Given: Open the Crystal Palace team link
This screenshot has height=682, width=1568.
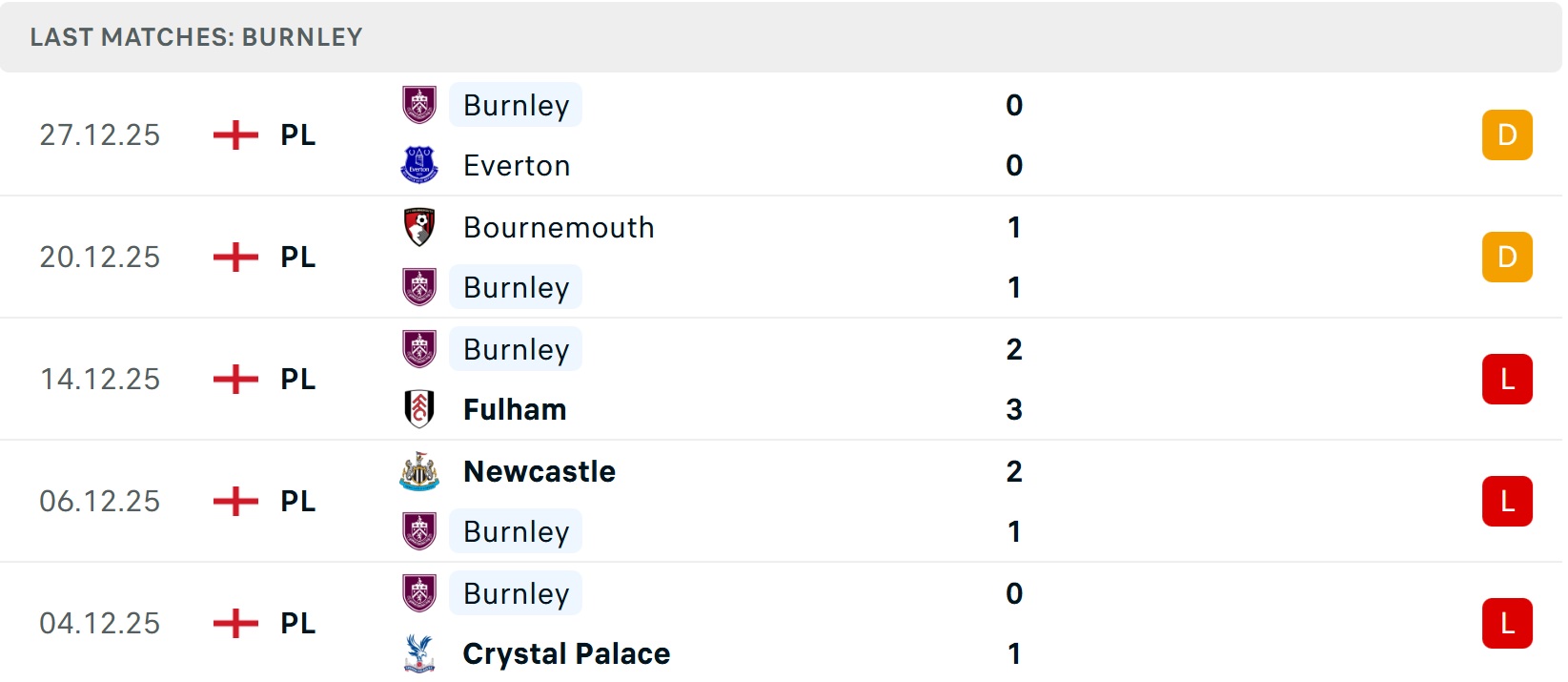Looking at the screenshot, I should 566,653.
